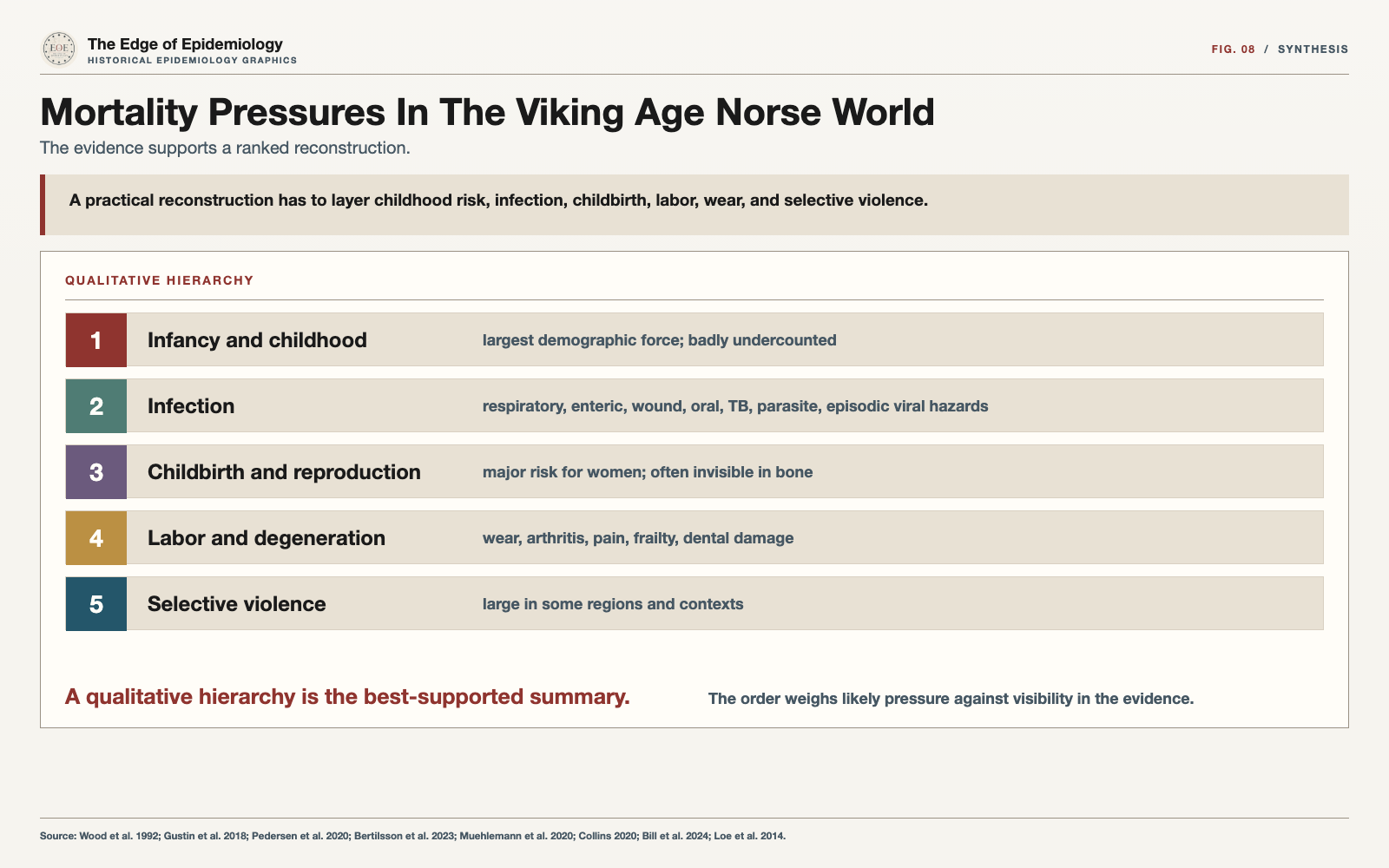Click the SYNTHESIS label at top right
Viewport: 1389px width, 868px height.
tap(1313, 49)
